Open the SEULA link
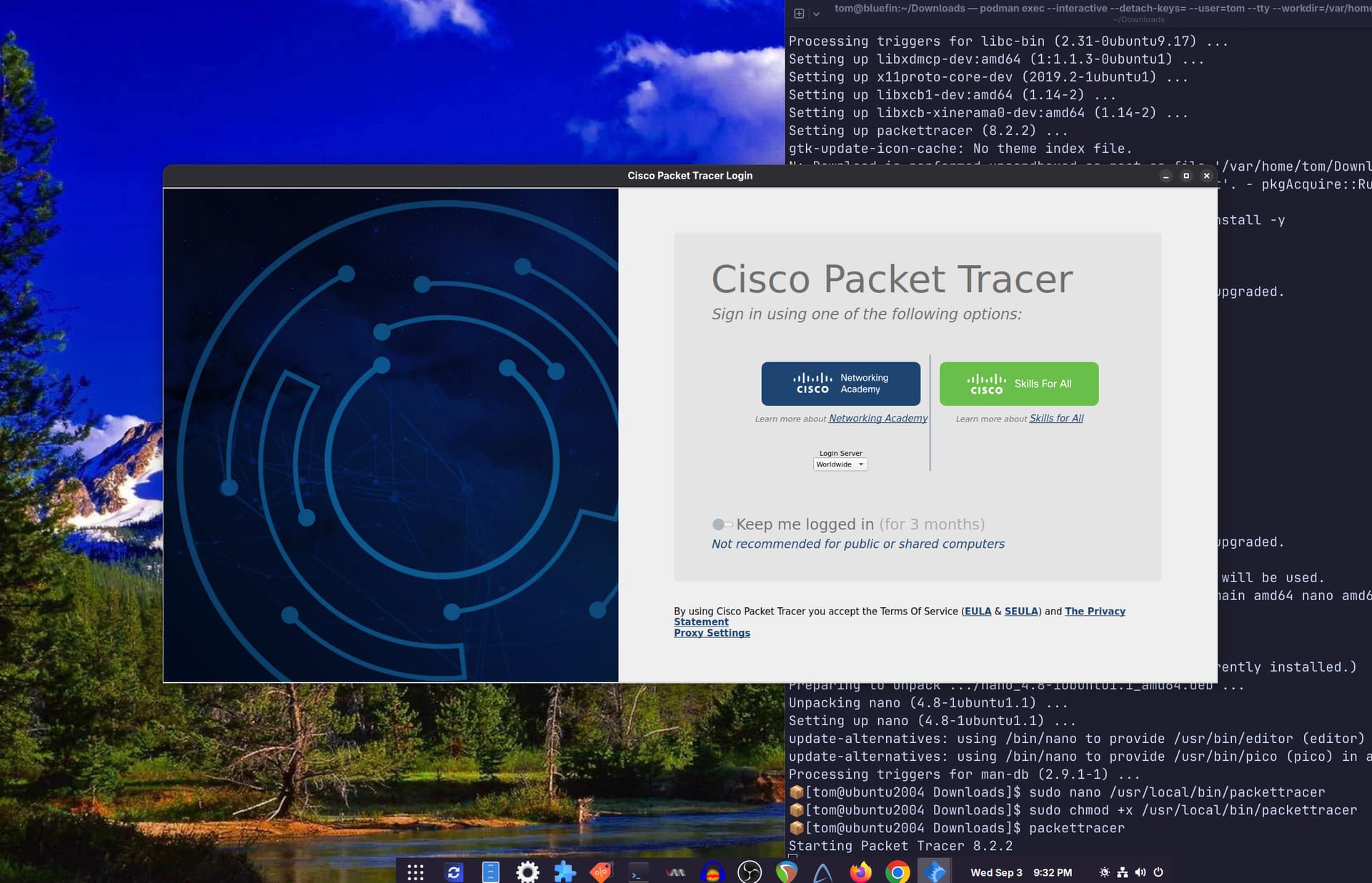 pyautogui.click(x=1021, y=612)
